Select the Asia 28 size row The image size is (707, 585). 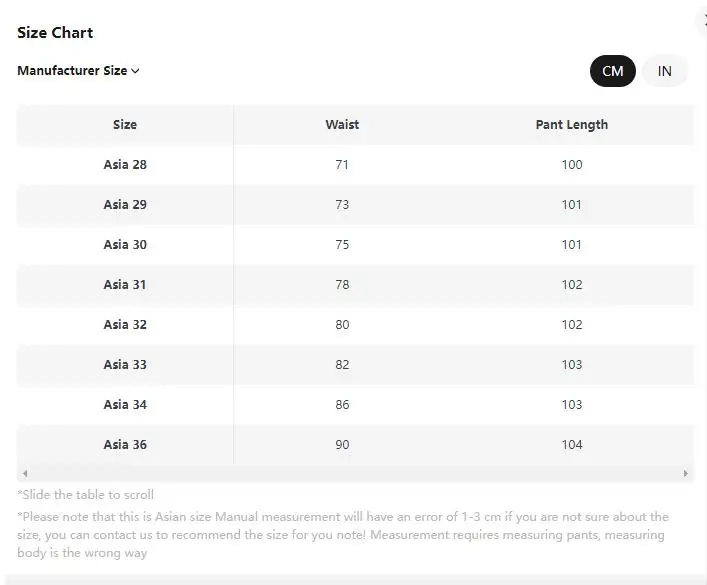coord(125,165)
